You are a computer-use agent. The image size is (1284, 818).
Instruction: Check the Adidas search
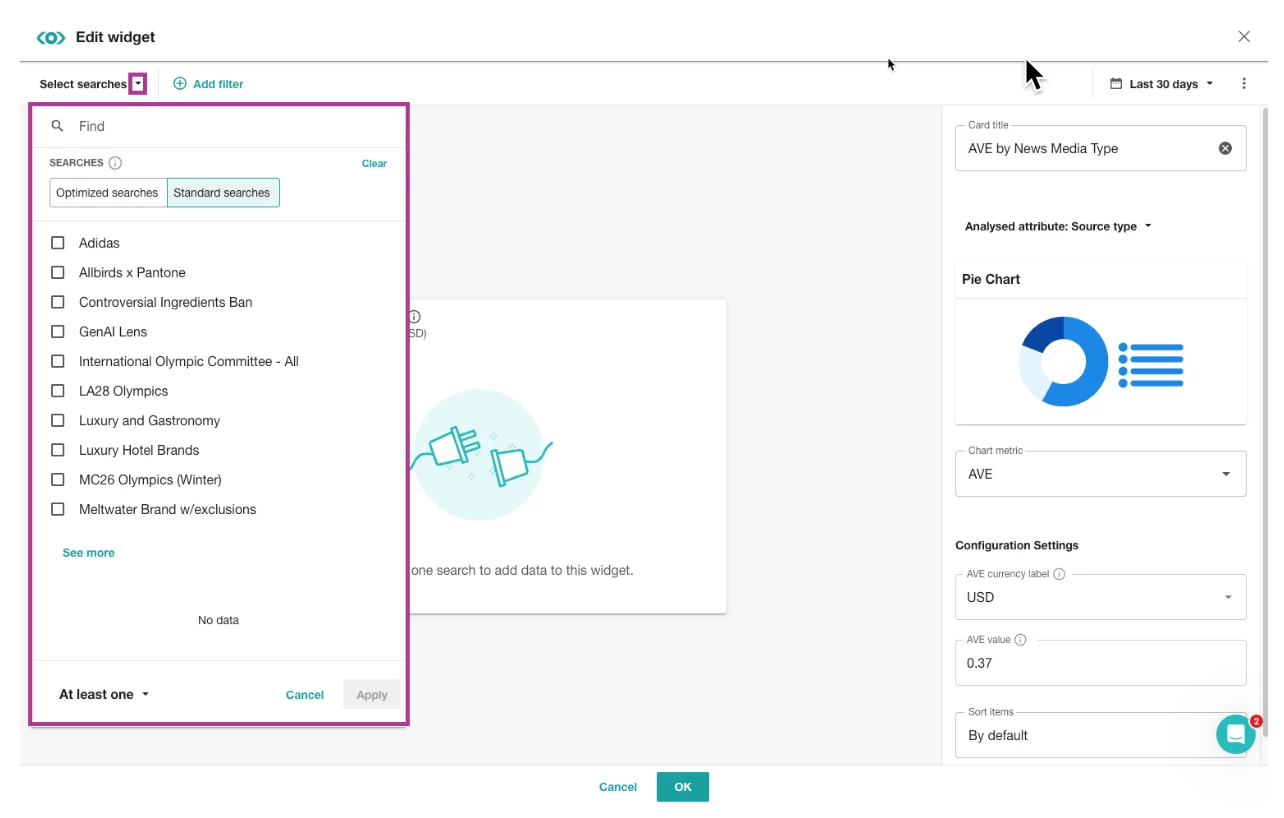pyautogui.click(x=58, y=243)
